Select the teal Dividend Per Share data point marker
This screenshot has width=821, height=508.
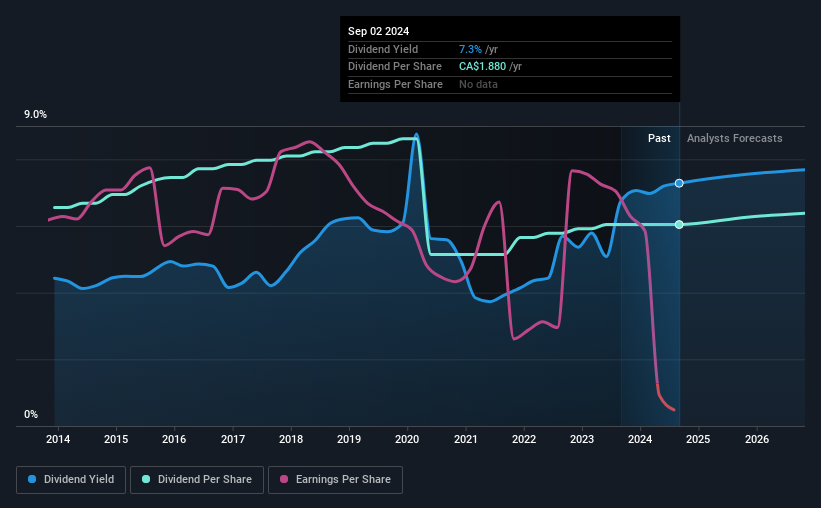pos(679,225)
